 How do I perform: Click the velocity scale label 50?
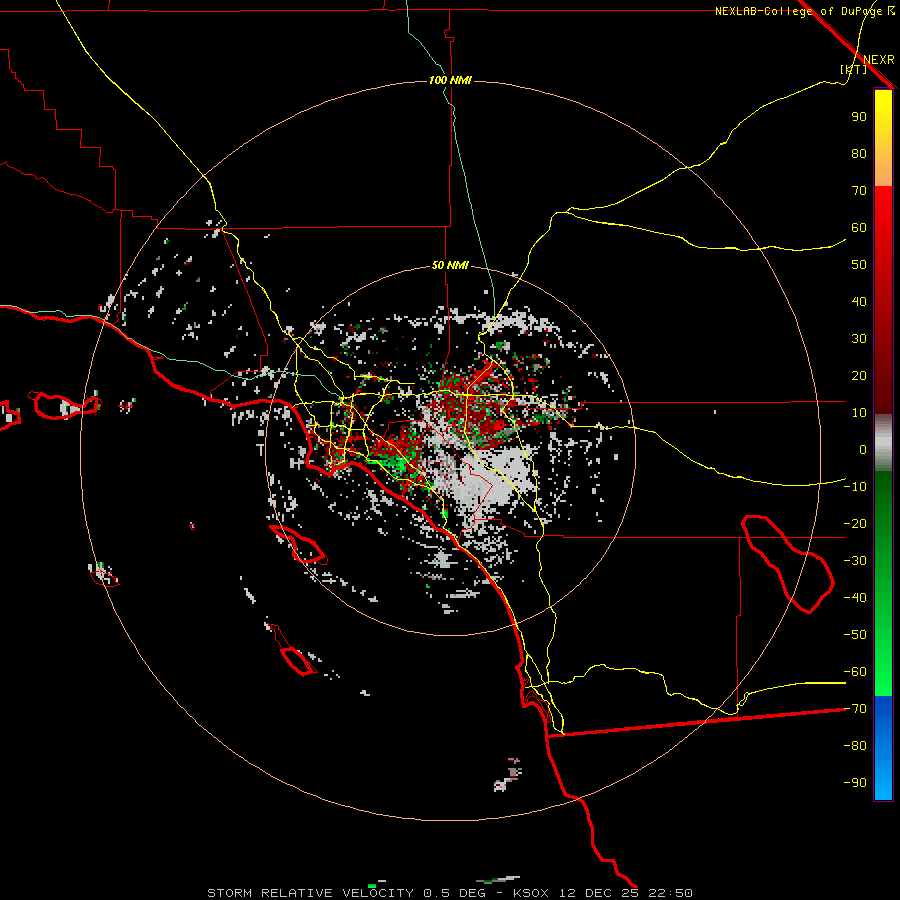(859, 265)
